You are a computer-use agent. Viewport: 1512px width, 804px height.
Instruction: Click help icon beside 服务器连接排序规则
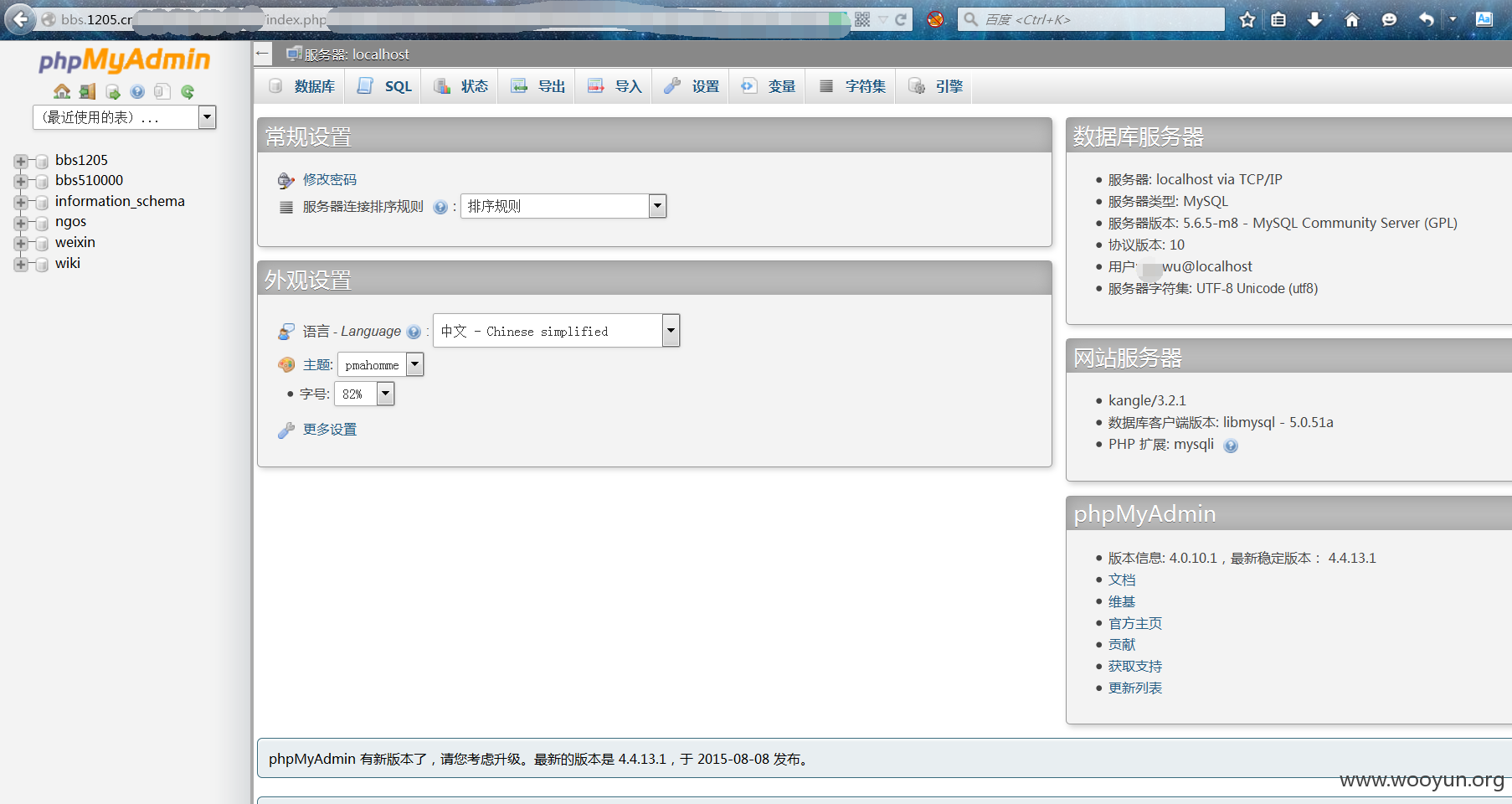point(440,207)
